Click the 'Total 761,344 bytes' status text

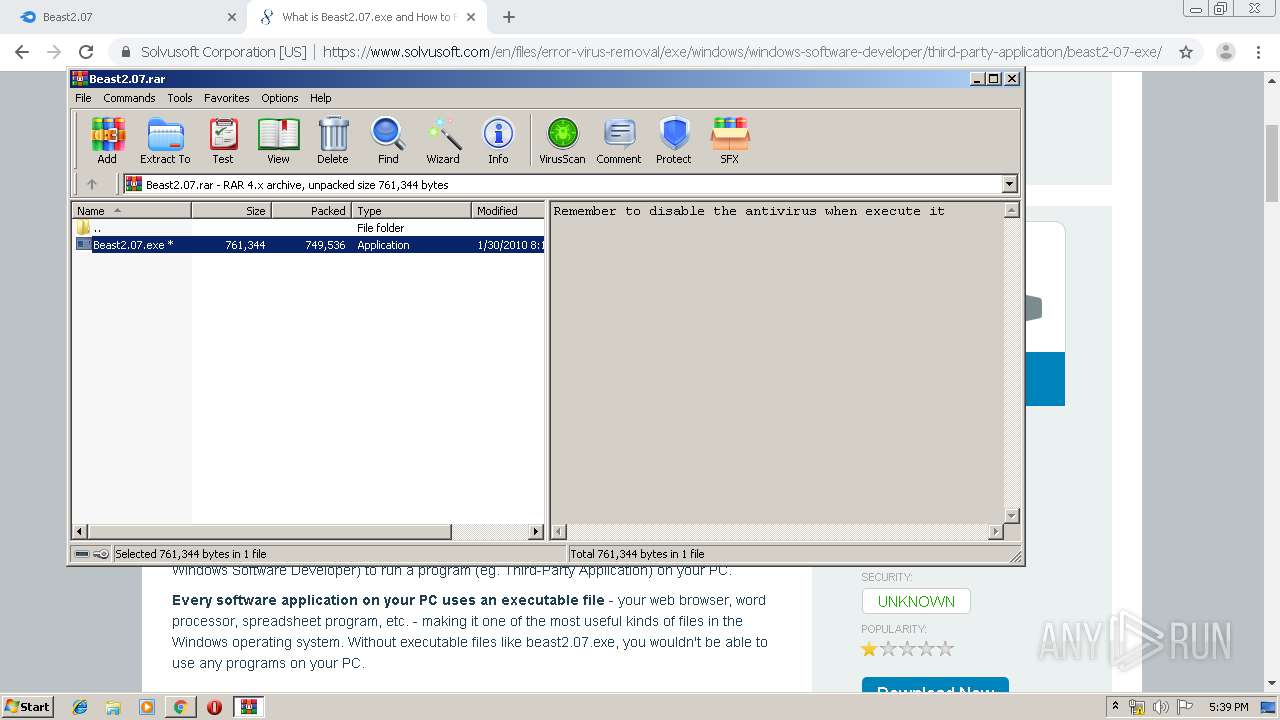pos(638,553)
